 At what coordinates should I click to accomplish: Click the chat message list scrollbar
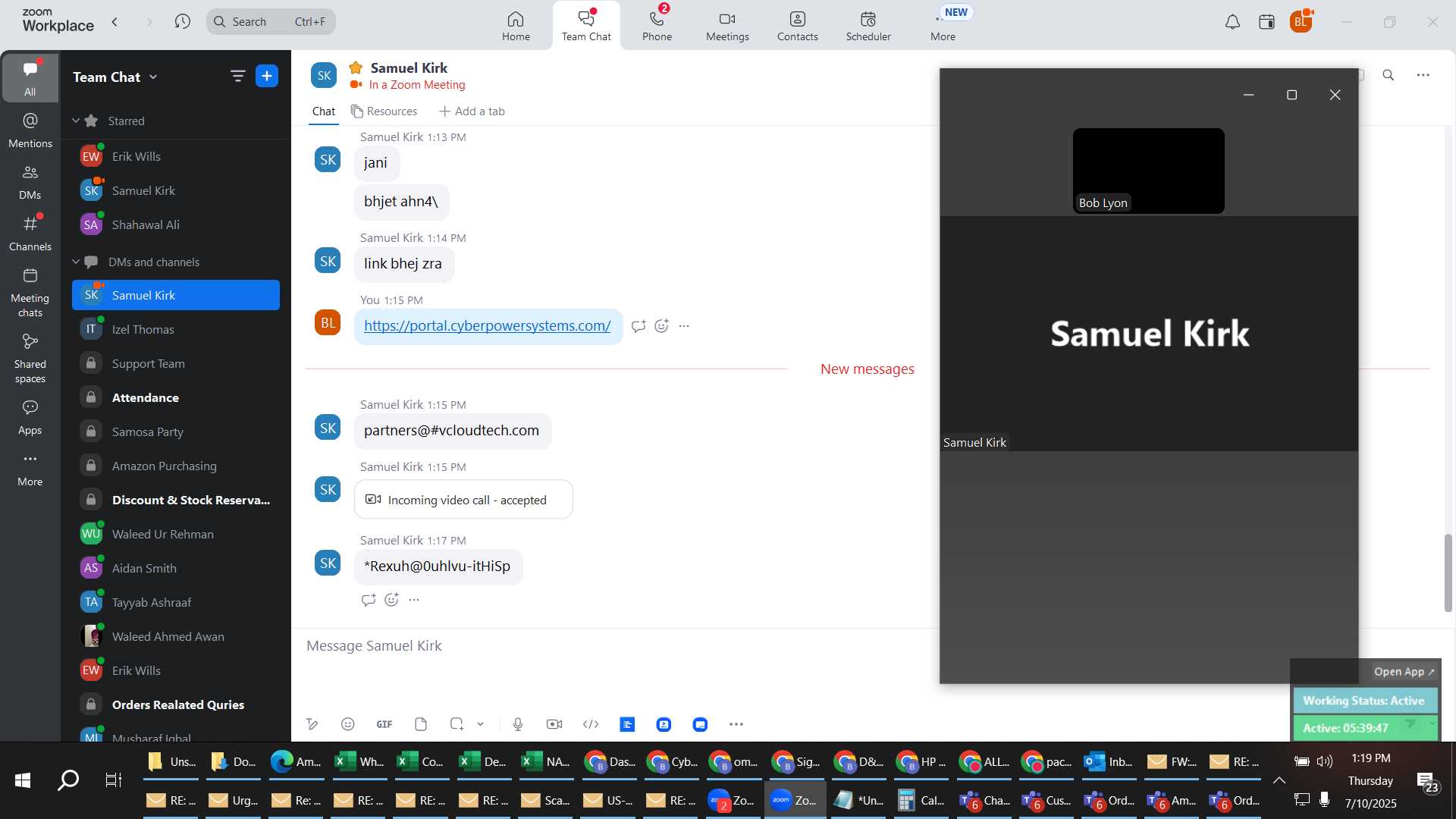pos(1448,573)
